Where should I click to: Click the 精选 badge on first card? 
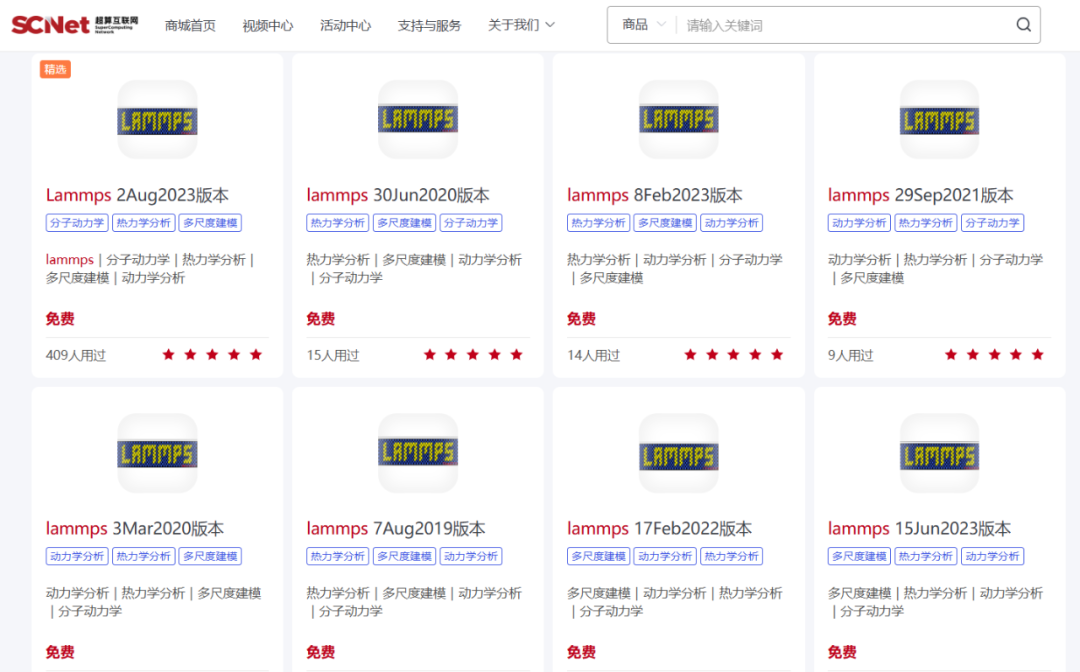[55, 69]
